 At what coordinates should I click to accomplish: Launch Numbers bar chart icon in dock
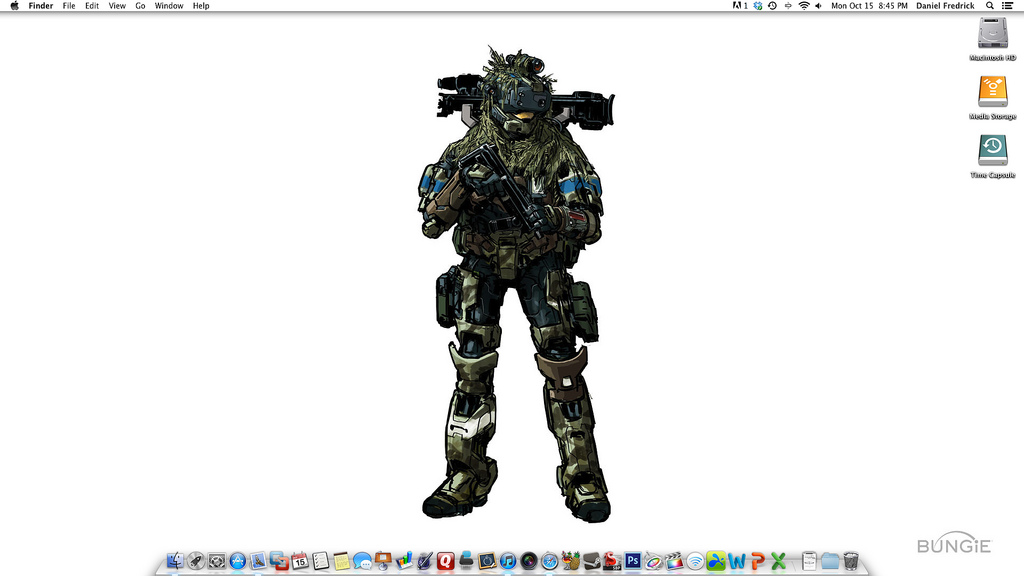[x=404, y=560]
